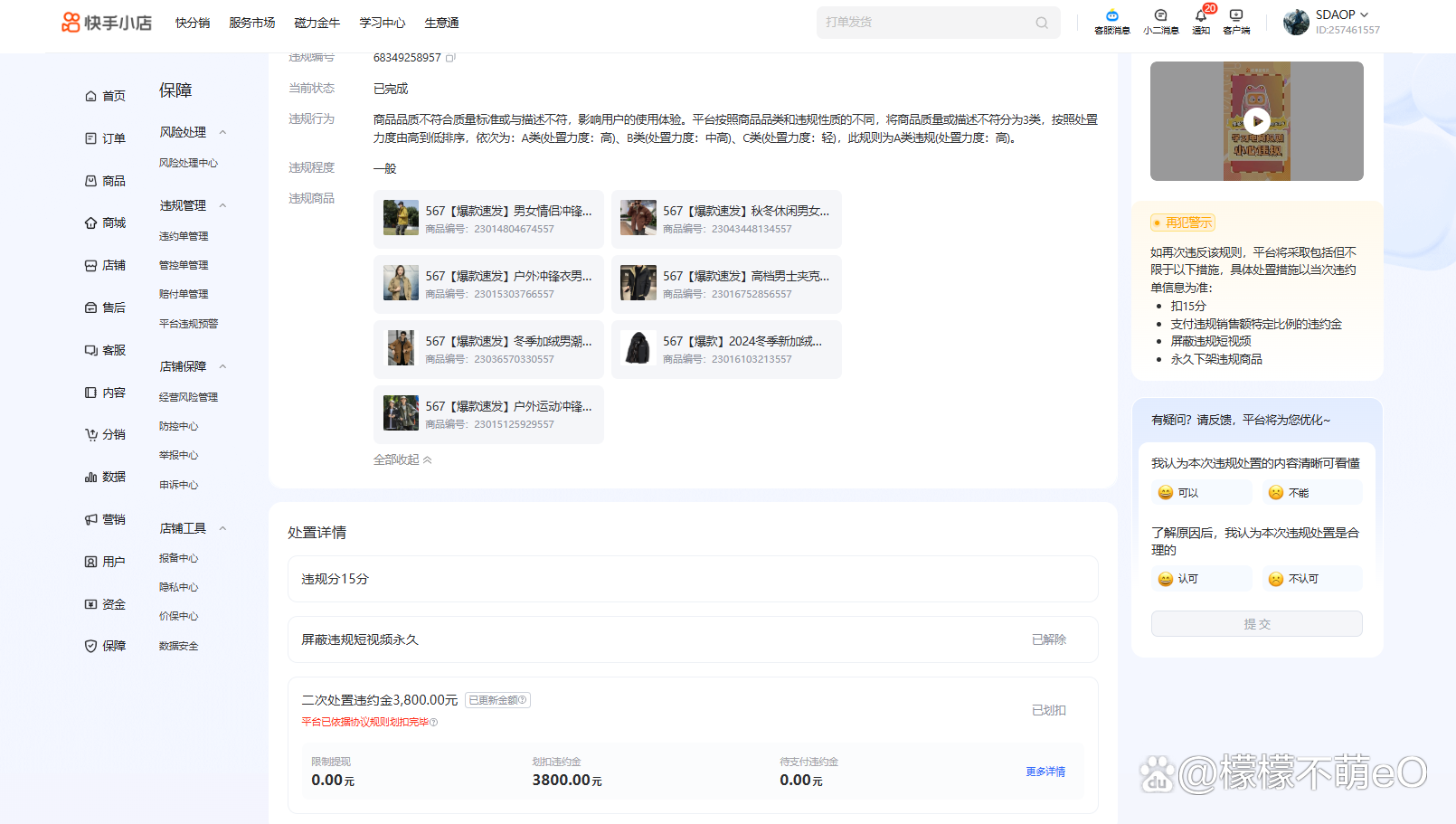This screenshot has height=824, width=1456.
Task: Select 认可 for penalty reasonableness
Action: (1201, 579)
